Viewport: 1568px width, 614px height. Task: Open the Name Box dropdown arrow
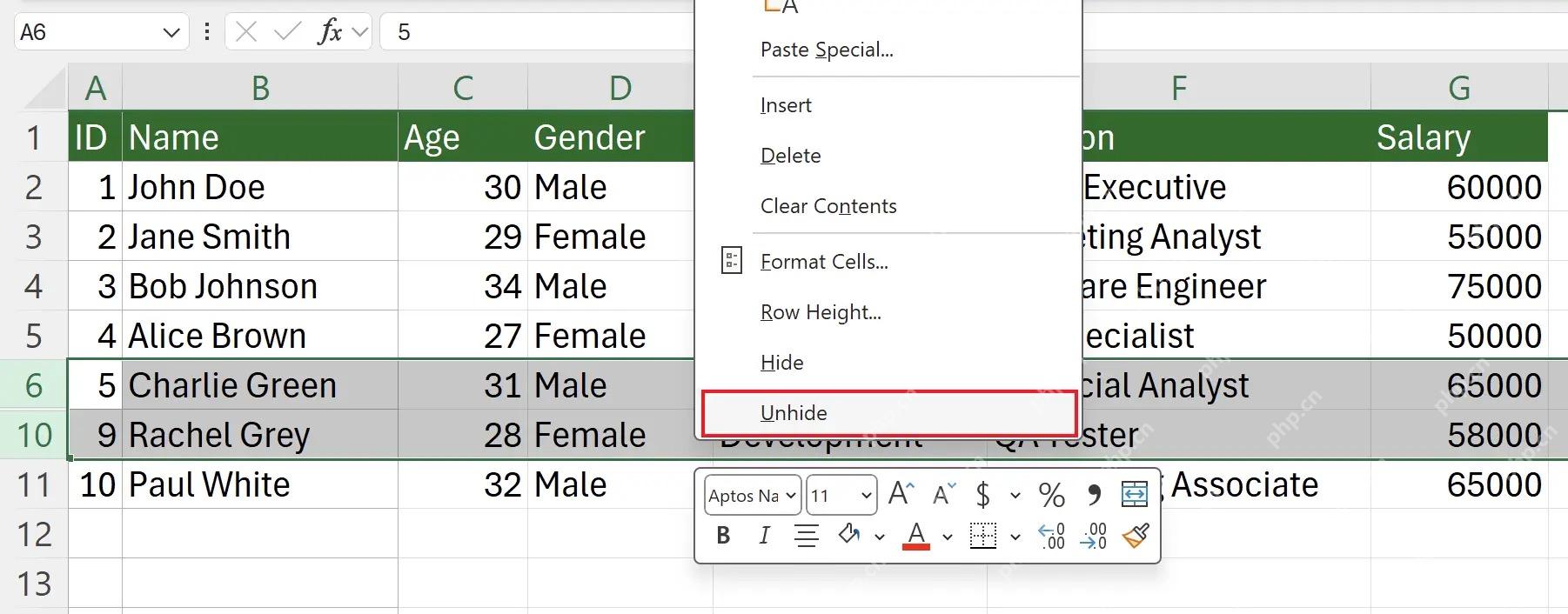click(x=171, y=33)
